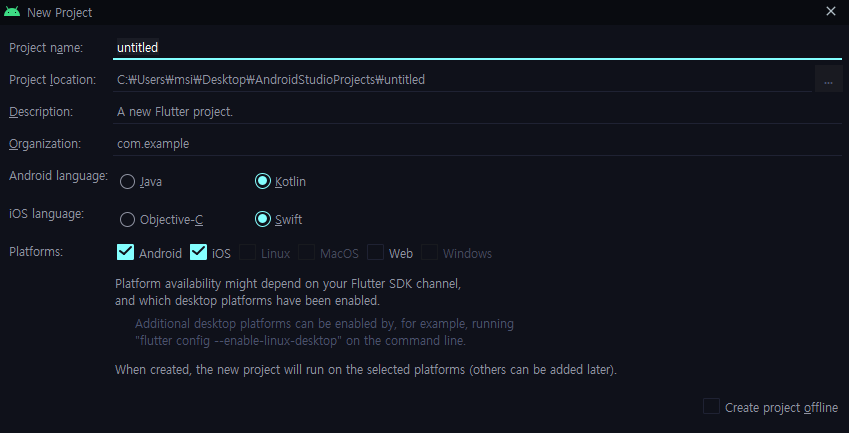849x433 pixels.
Task: Click the Project location label
Action: pos(53,80)
